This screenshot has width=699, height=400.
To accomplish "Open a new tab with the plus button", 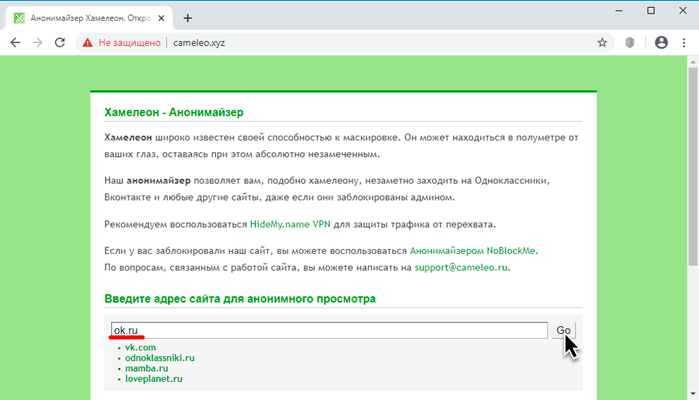I will pyautogui.click(x=188, y=18).
